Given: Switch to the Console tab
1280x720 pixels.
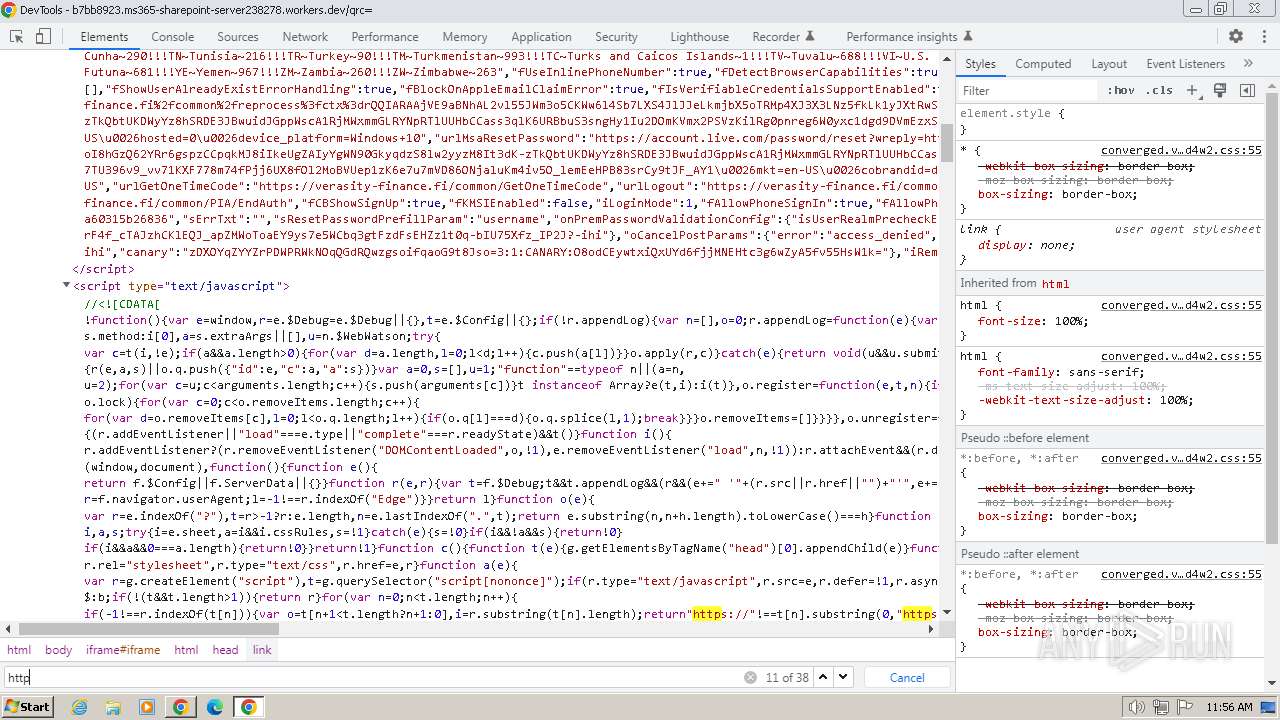Looking at the screenshot, I should (x=172, y=37).
